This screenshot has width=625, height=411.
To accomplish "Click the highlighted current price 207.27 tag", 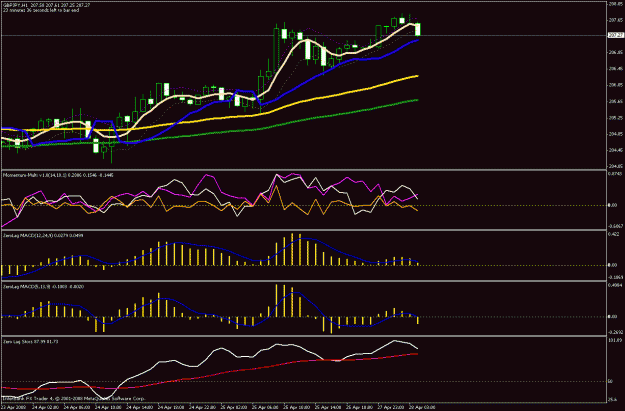I will coord(615,35).
